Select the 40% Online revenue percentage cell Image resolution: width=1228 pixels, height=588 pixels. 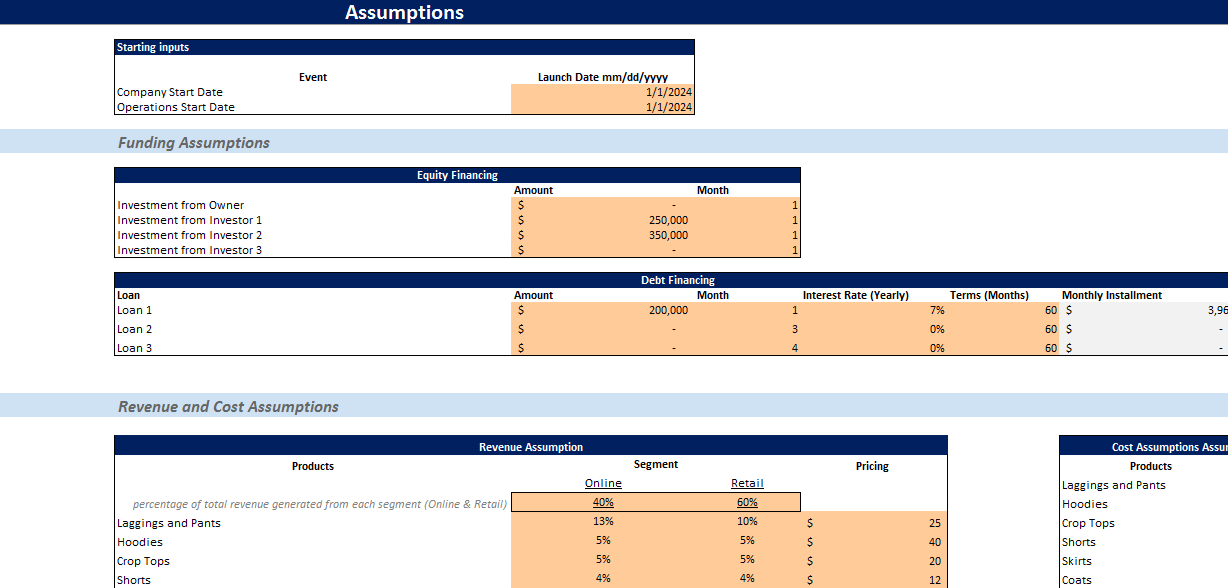(x=603, y=502)
